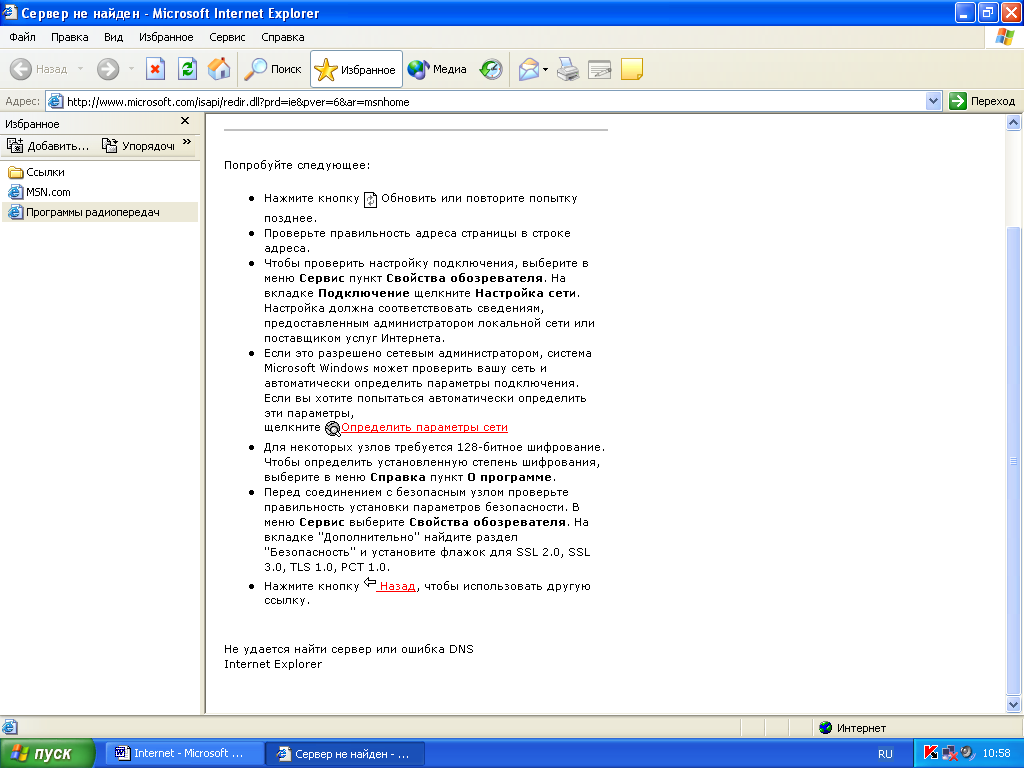This screenshot has height=768, width=1024.
Task: Open the Файл menu
Action: click(x=22, y=37)
